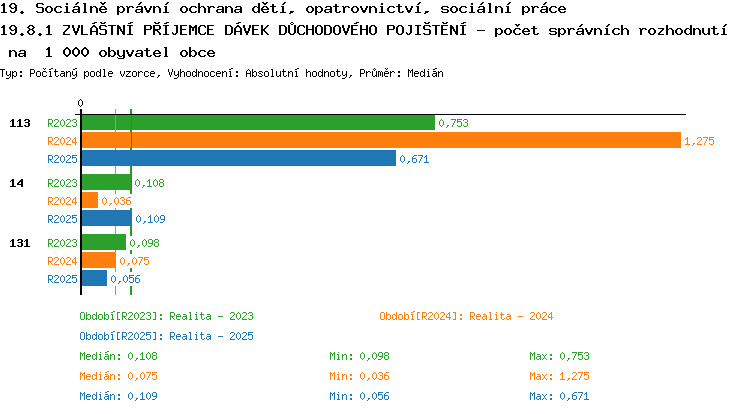
Task: Click the green Medián: 0,108 statistic
Action: coord(118,356)
